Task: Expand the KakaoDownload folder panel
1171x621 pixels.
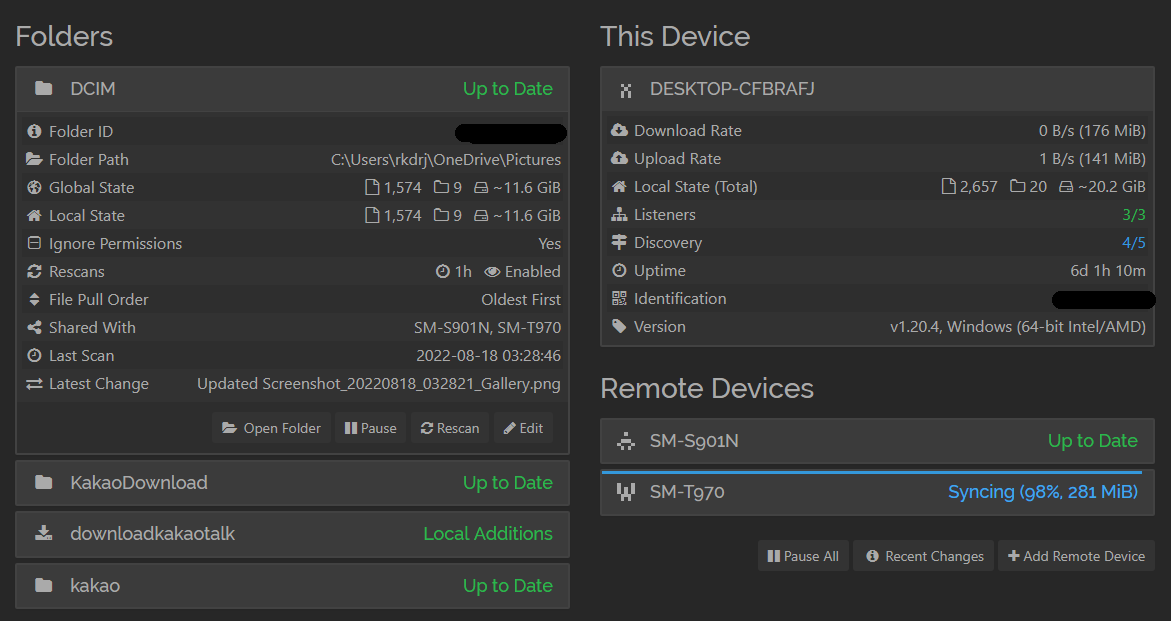Action: coord(291,482)
